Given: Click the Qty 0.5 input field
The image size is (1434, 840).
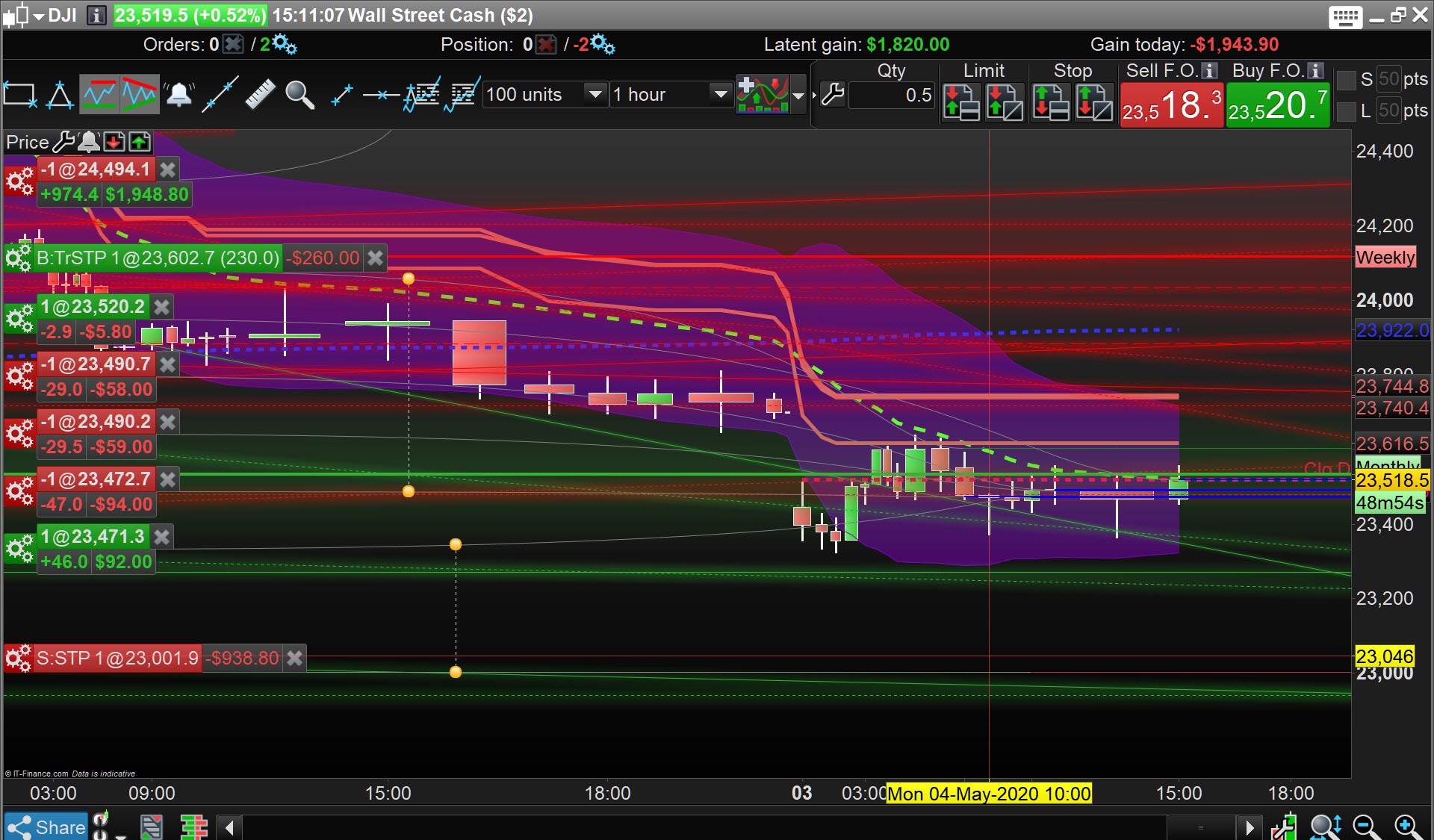Looking at the screenshot, I should click(892, 95).
